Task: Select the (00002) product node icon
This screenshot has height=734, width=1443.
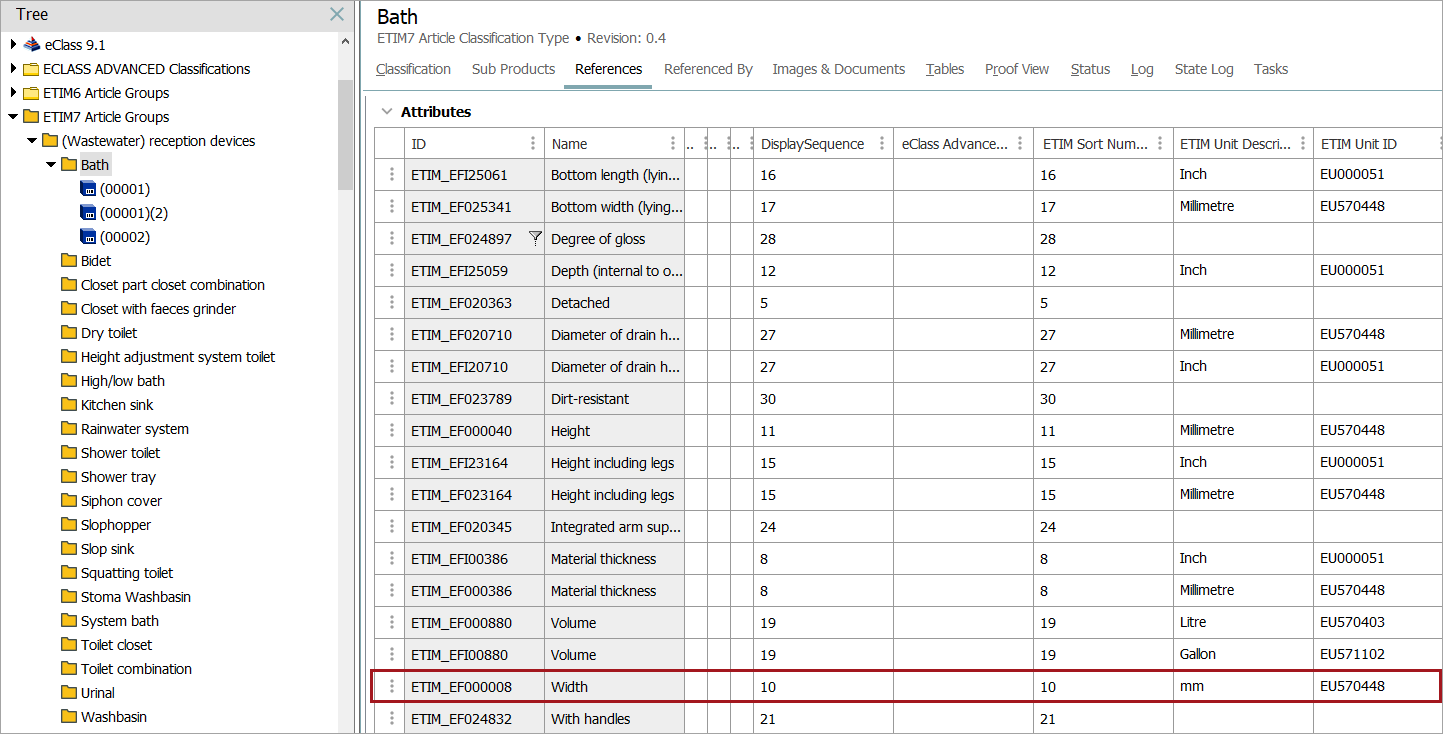Action: point(88,237)
